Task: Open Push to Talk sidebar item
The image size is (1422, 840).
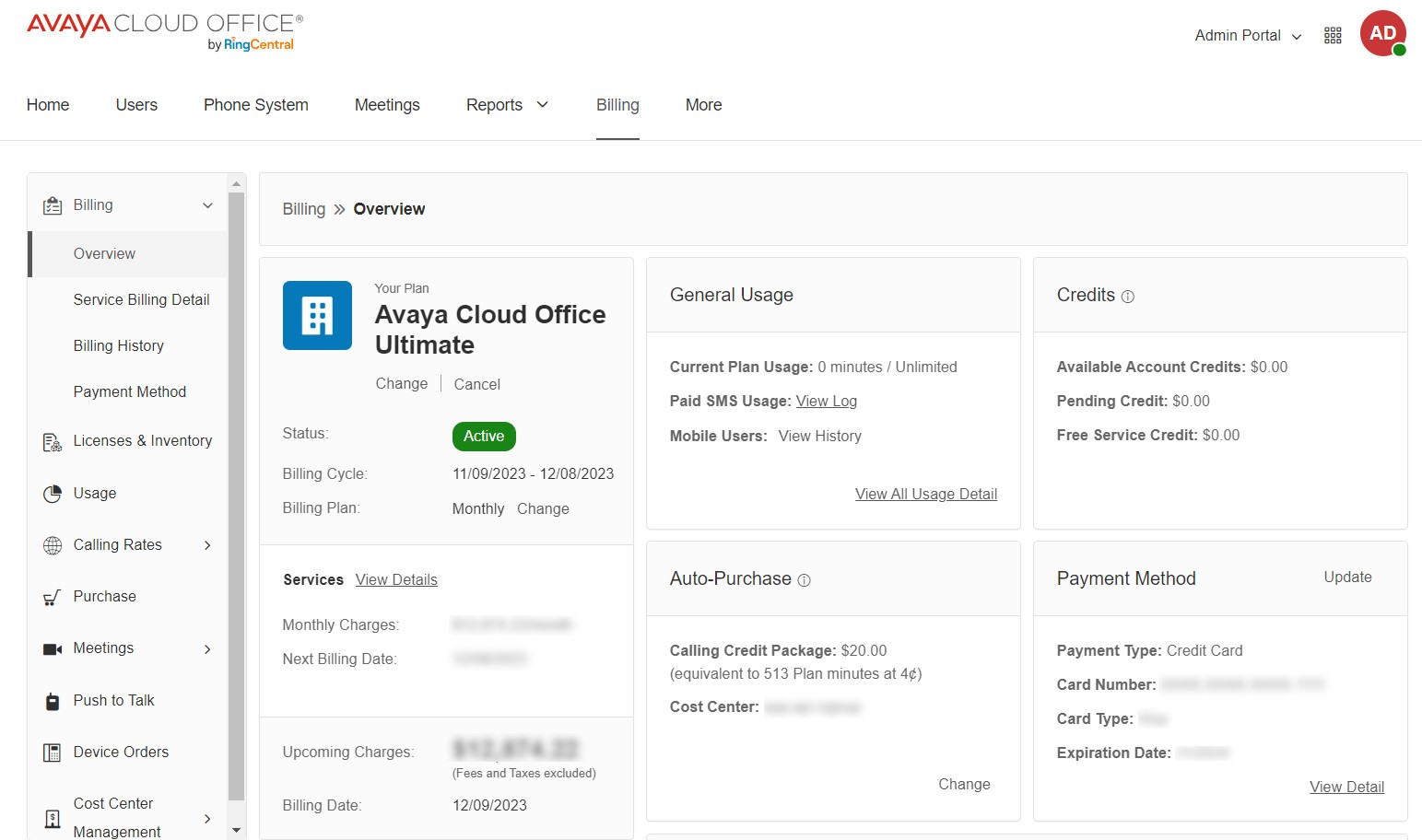Action: (x=114, y=701)
